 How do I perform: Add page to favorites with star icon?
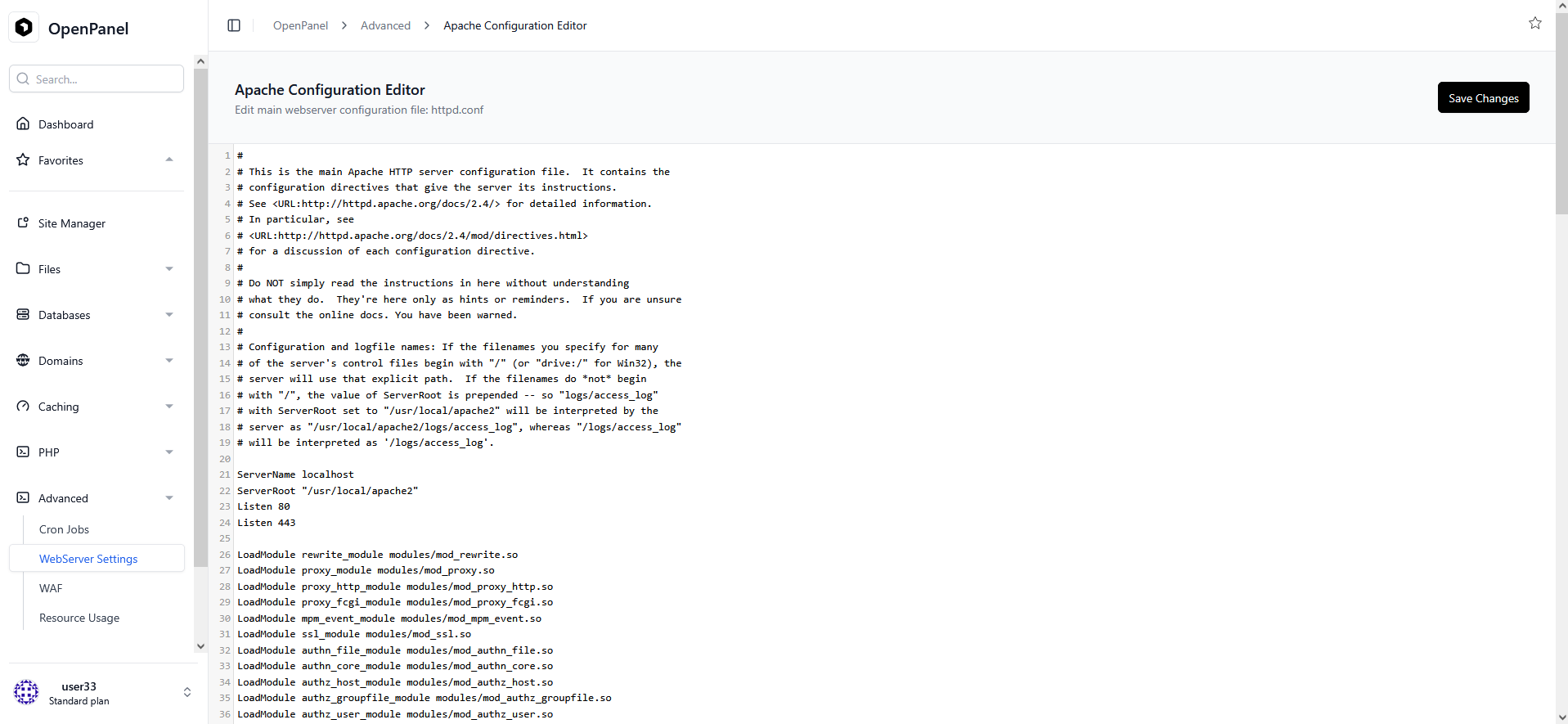tap(1535, 23)
